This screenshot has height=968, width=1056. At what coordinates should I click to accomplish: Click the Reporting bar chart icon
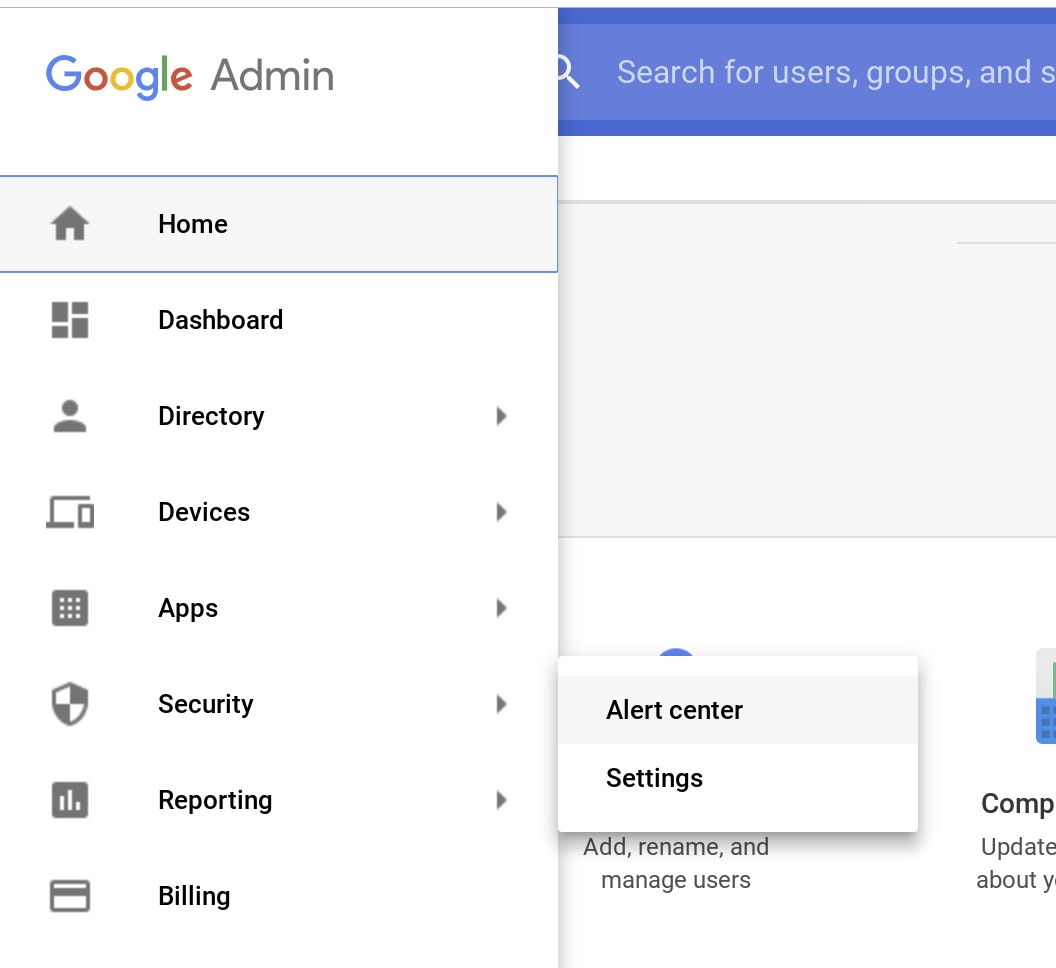[70, 800]
